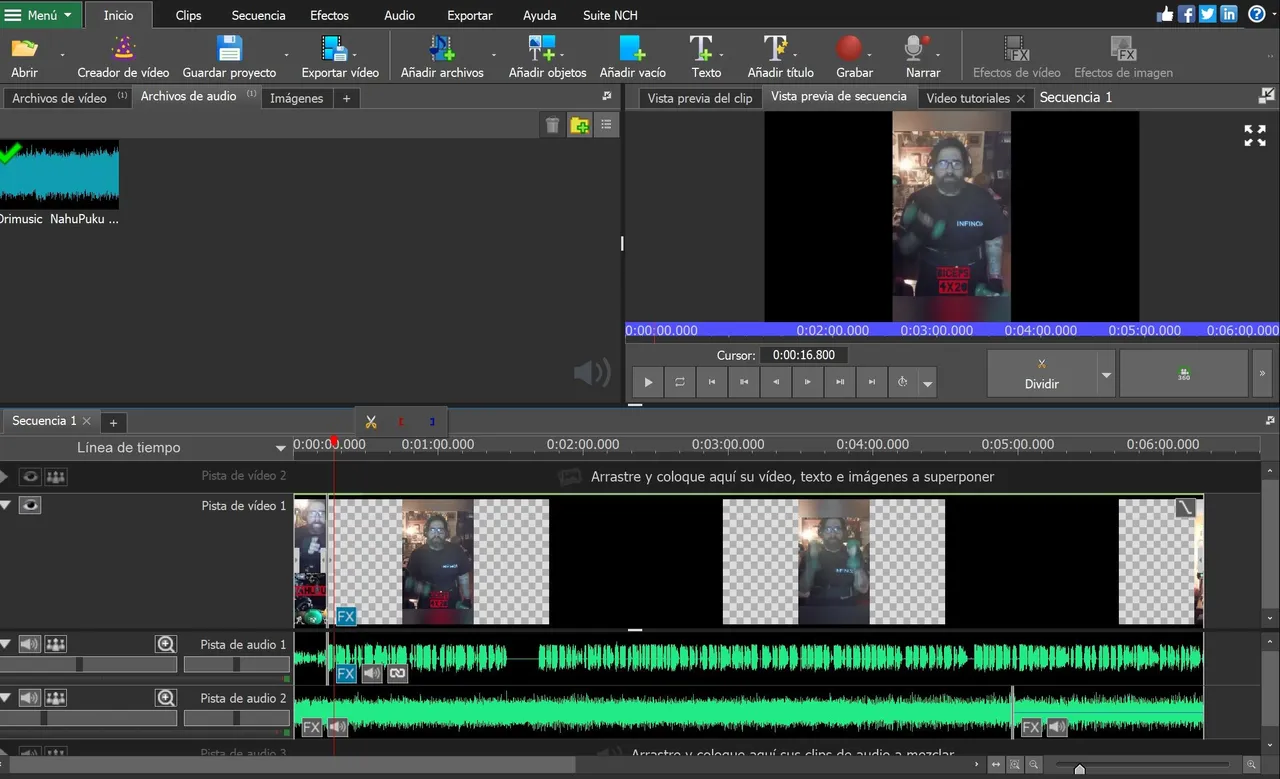Open the Menú dropdown

coord(40,15)
